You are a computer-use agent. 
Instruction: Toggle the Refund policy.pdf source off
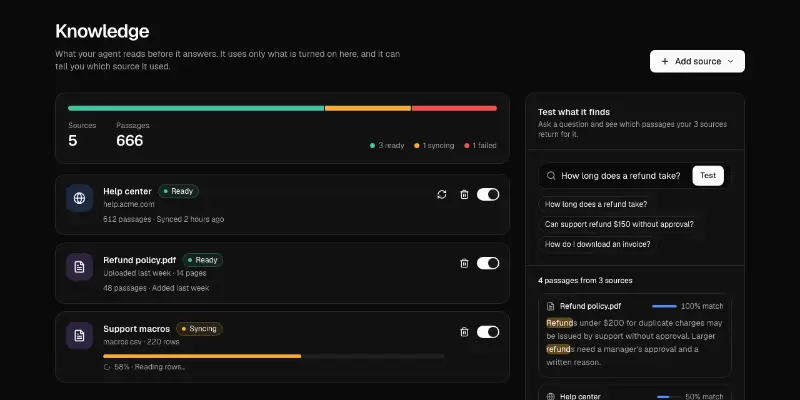tap(488, 263)
